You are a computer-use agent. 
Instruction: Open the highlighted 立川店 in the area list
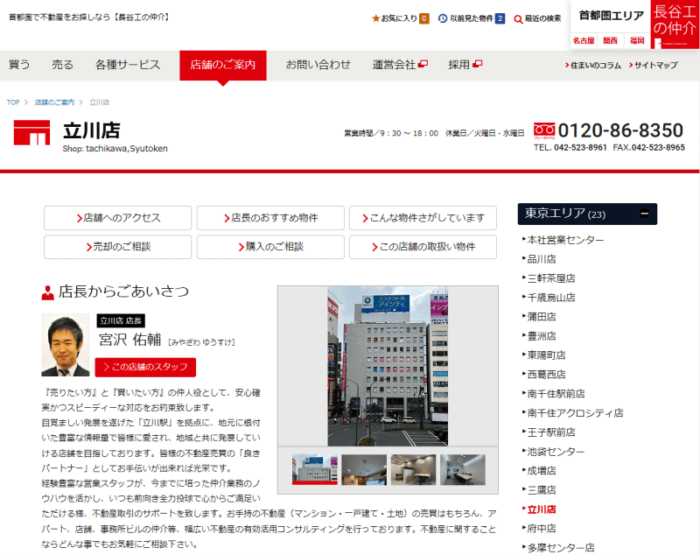[x=541, y=509]
